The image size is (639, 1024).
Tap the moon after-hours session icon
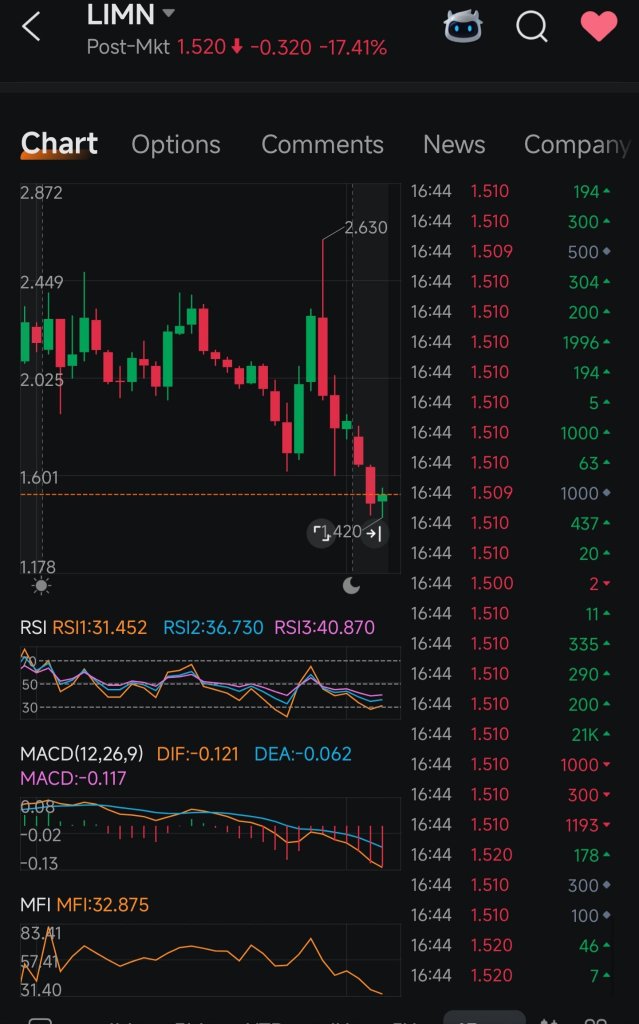pos(352,586)
